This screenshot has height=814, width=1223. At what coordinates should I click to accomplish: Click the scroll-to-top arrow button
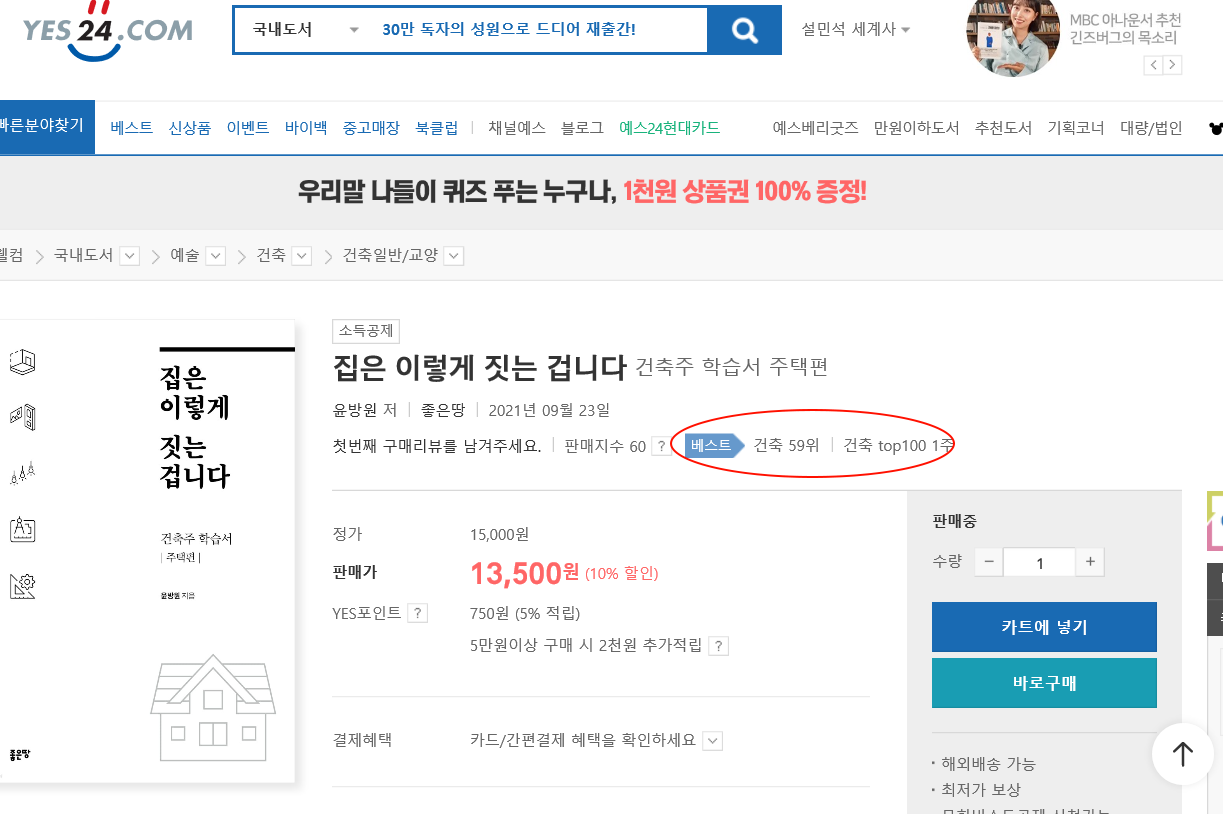(1183, 754)
